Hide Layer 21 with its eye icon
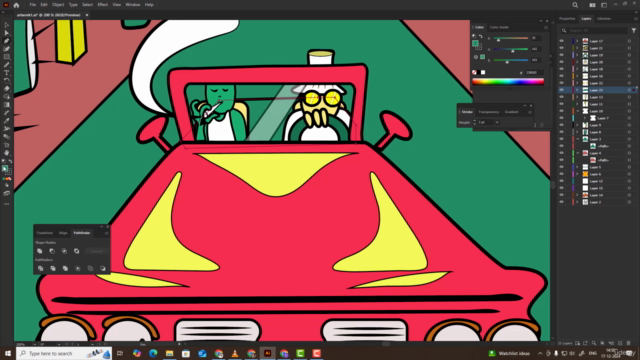This screenshot has height=360, width=640. click(562, 48)
